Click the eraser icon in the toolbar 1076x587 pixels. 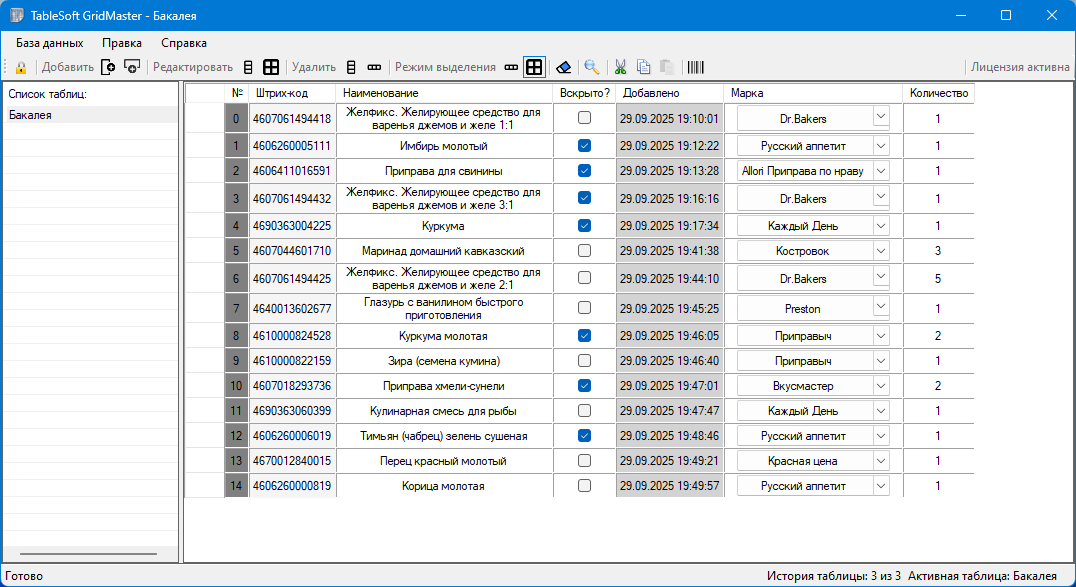click(x=564, y=68)
